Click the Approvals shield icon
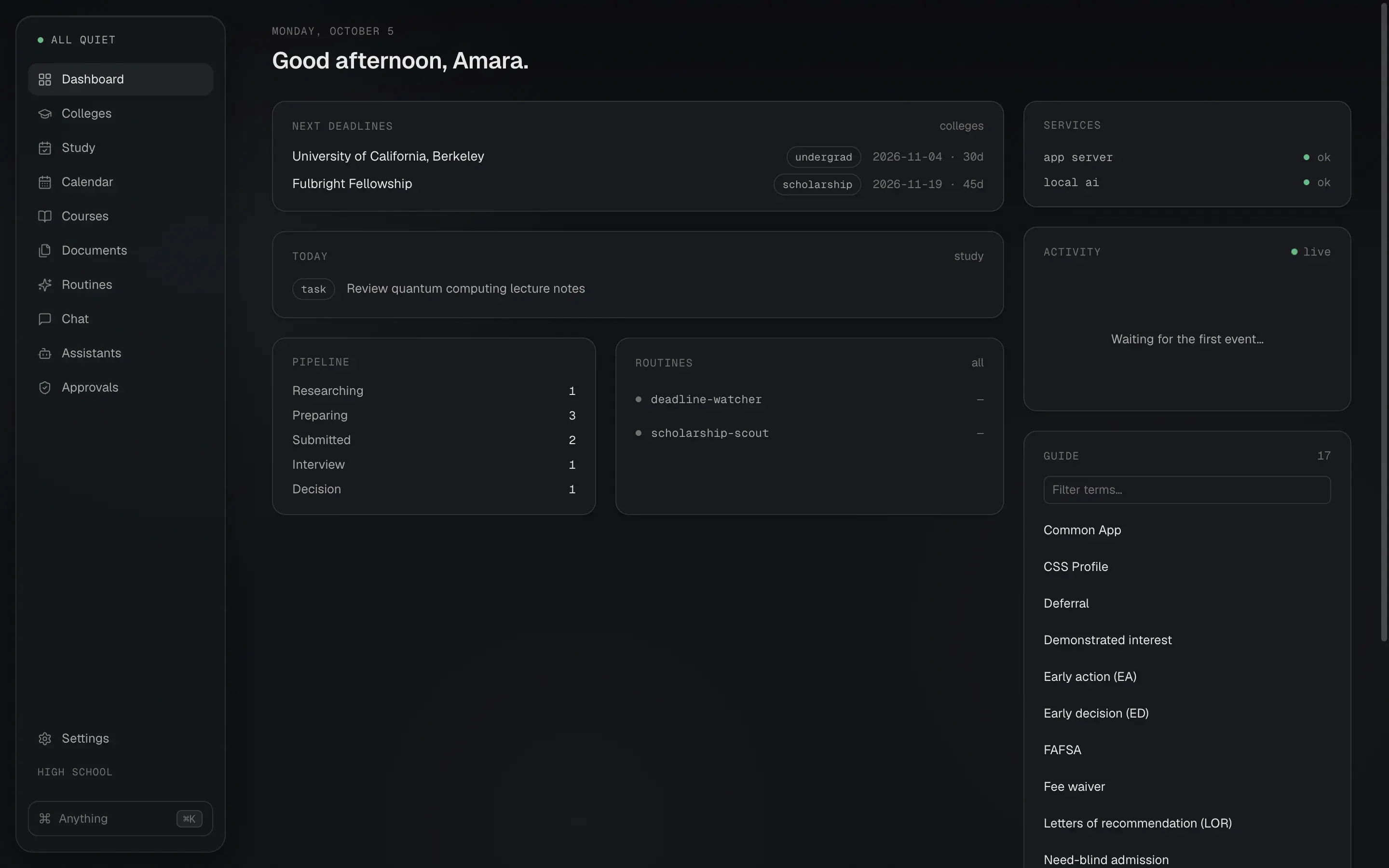The width and height of the screenshot is (1389, 868). [x=45, y=388]
